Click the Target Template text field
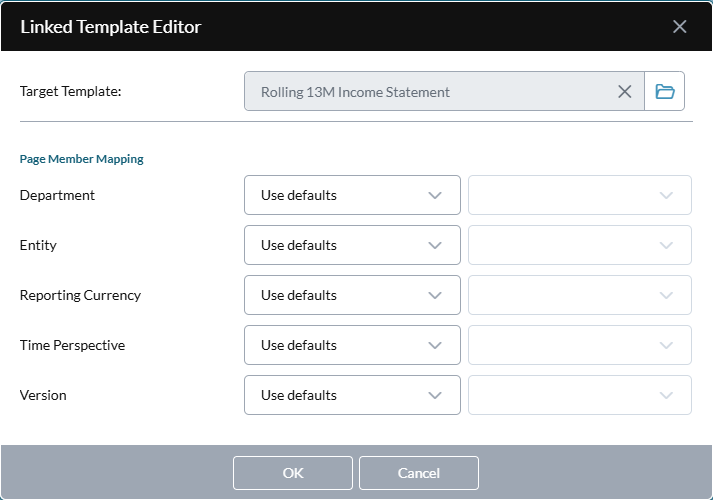The image size is (713, 500). pos(430,92)
